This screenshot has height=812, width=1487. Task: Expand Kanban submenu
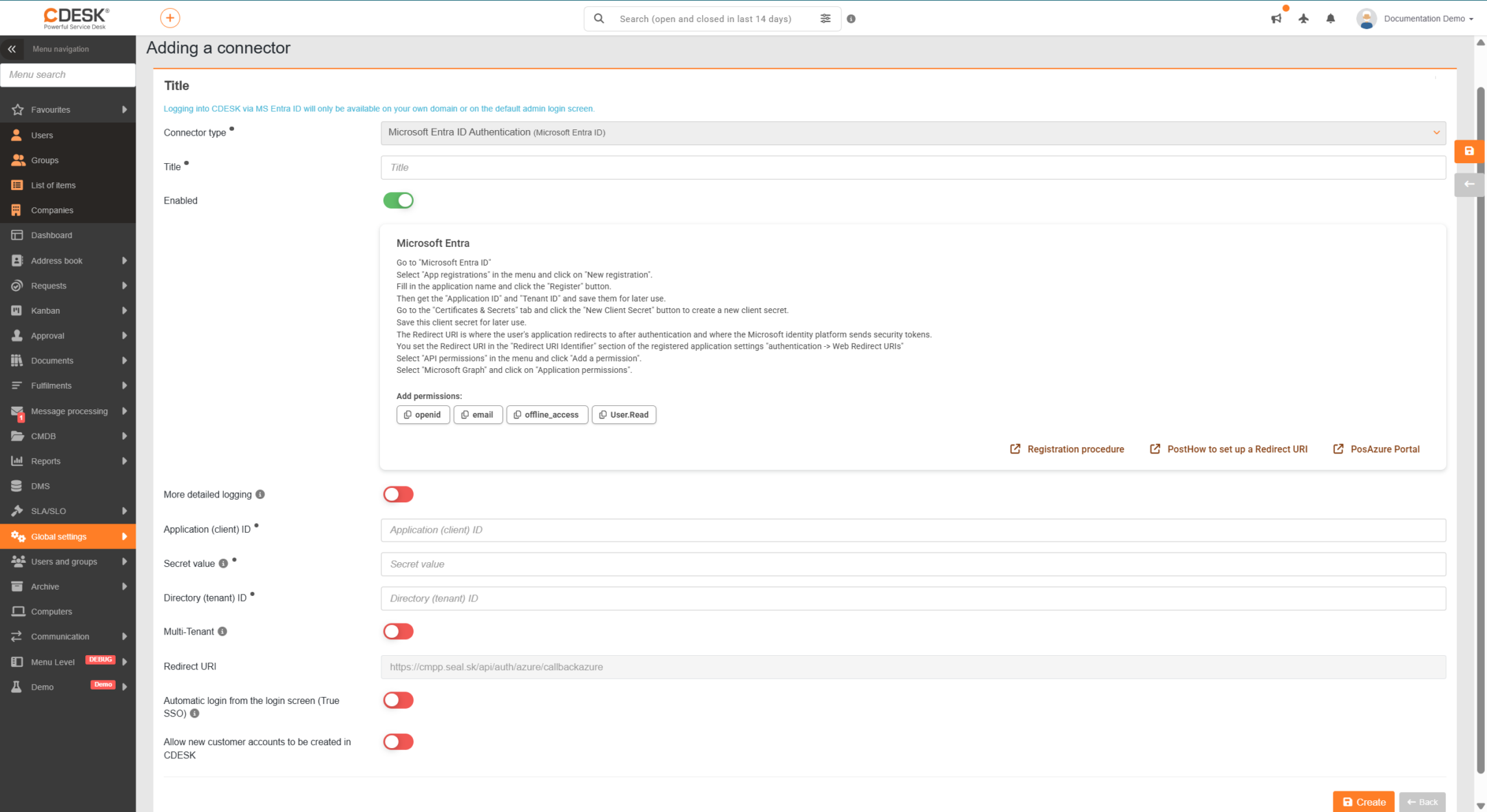pos(125,311)
